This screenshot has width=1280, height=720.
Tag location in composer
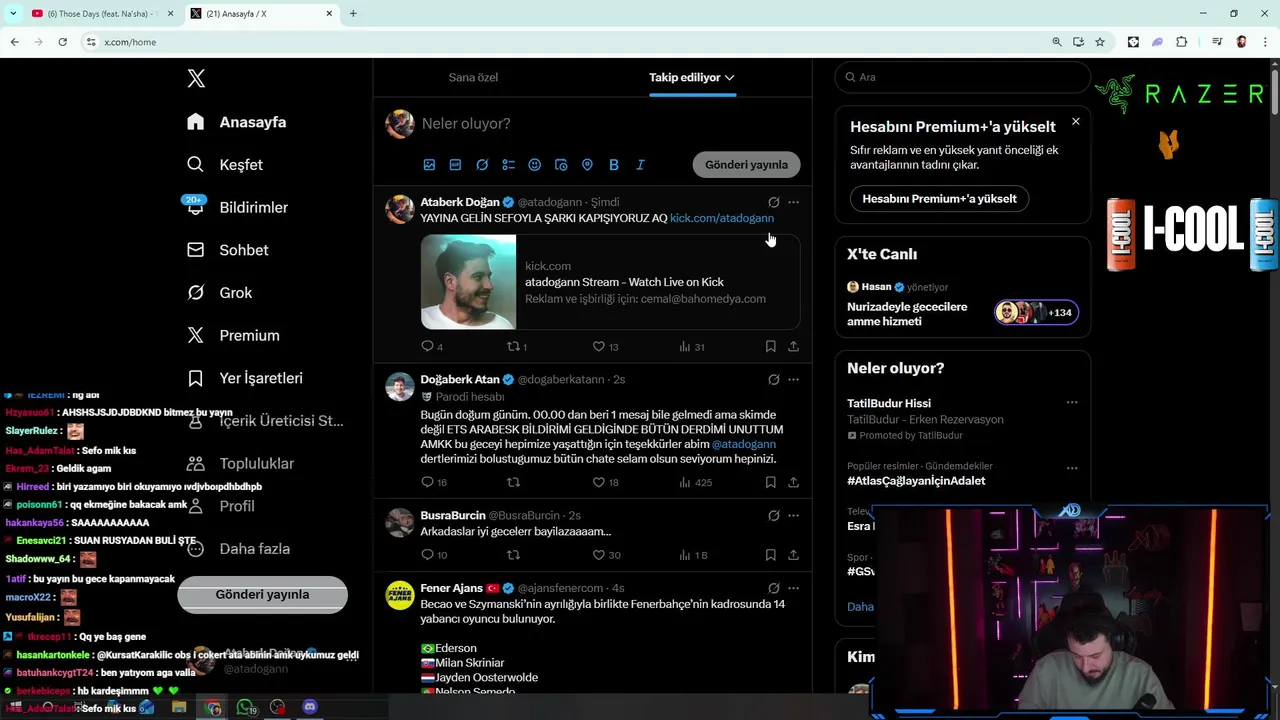587,165
